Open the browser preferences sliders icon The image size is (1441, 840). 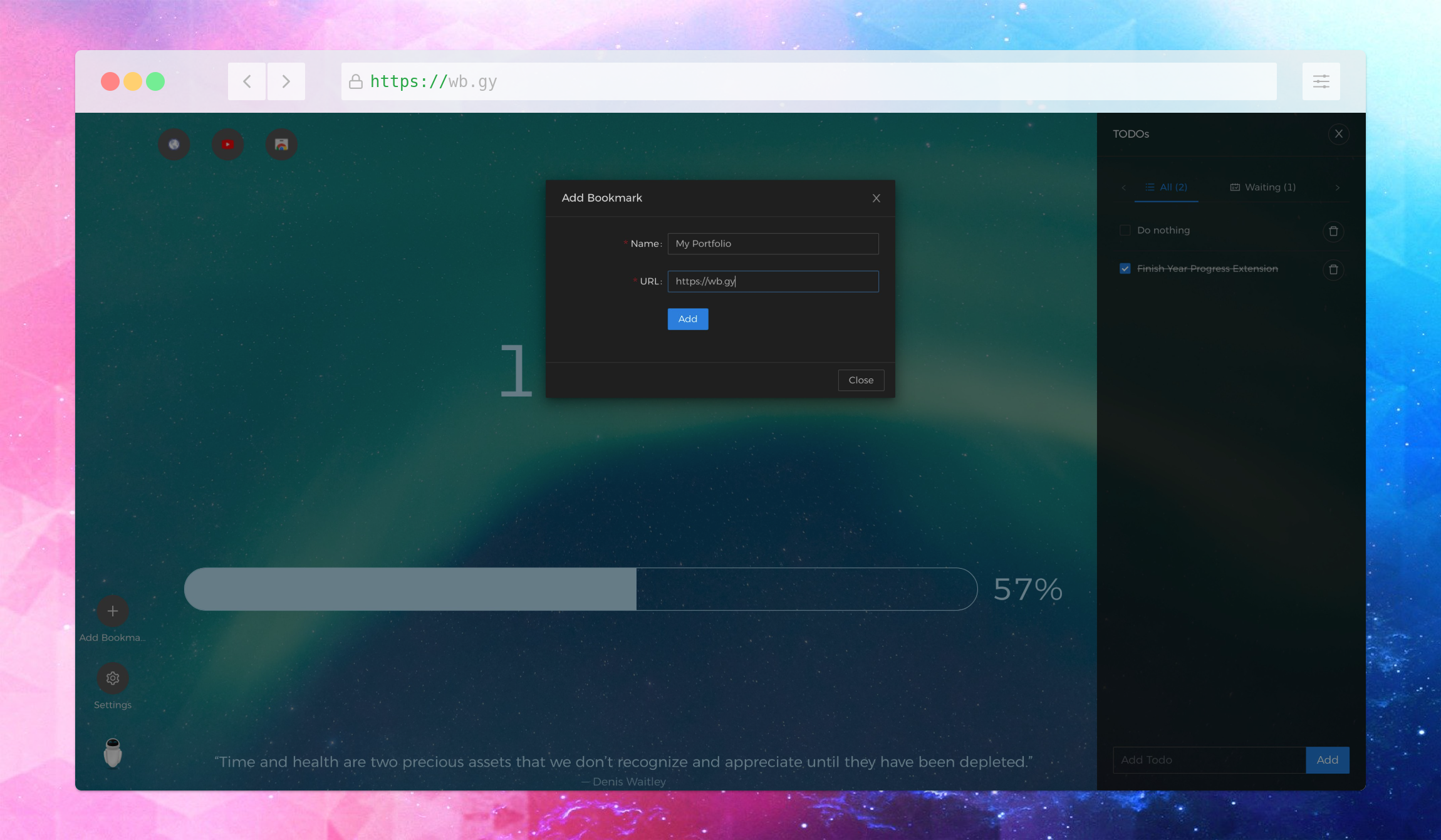pos(1321,81)
